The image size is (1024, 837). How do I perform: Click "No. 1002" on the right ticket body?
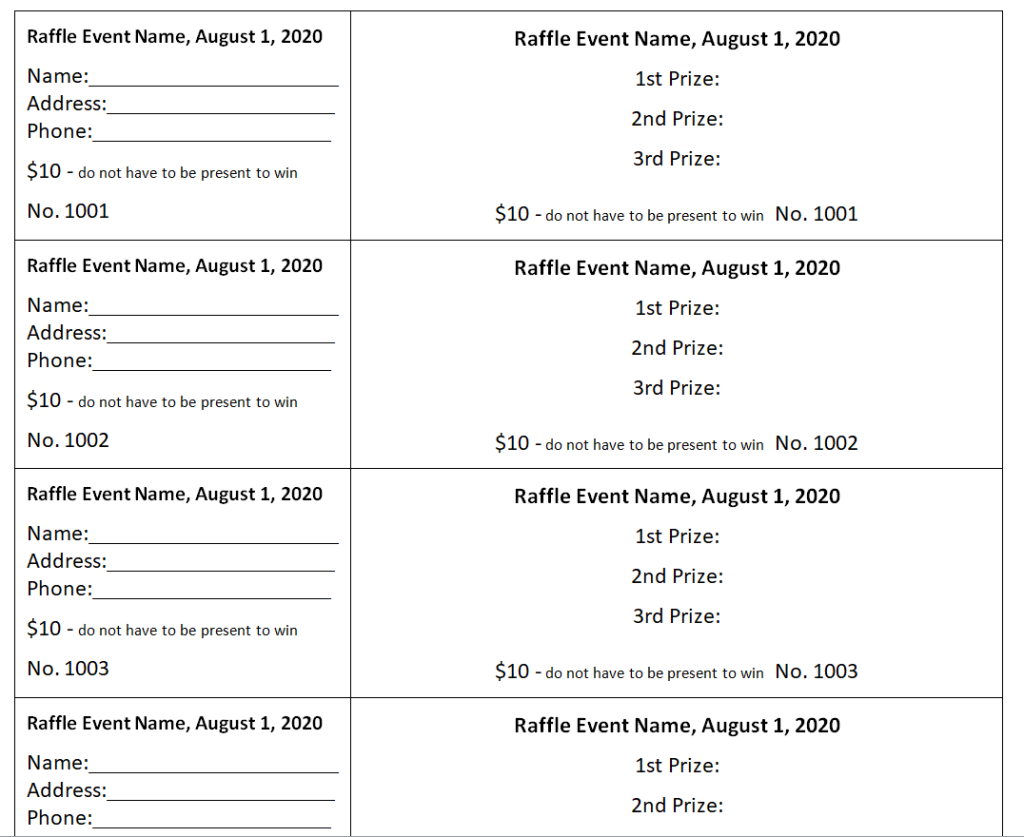coord(816,443)
